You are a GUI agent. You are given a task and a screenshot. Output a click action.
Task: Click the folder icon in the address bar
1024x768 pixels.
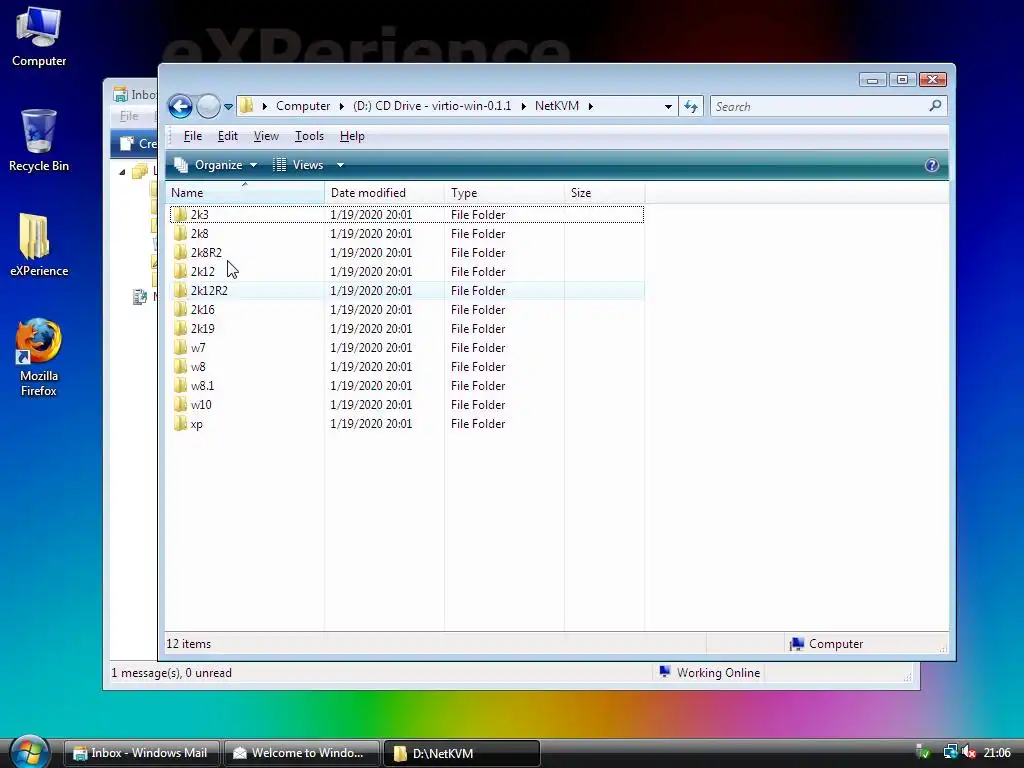point(246,106)
